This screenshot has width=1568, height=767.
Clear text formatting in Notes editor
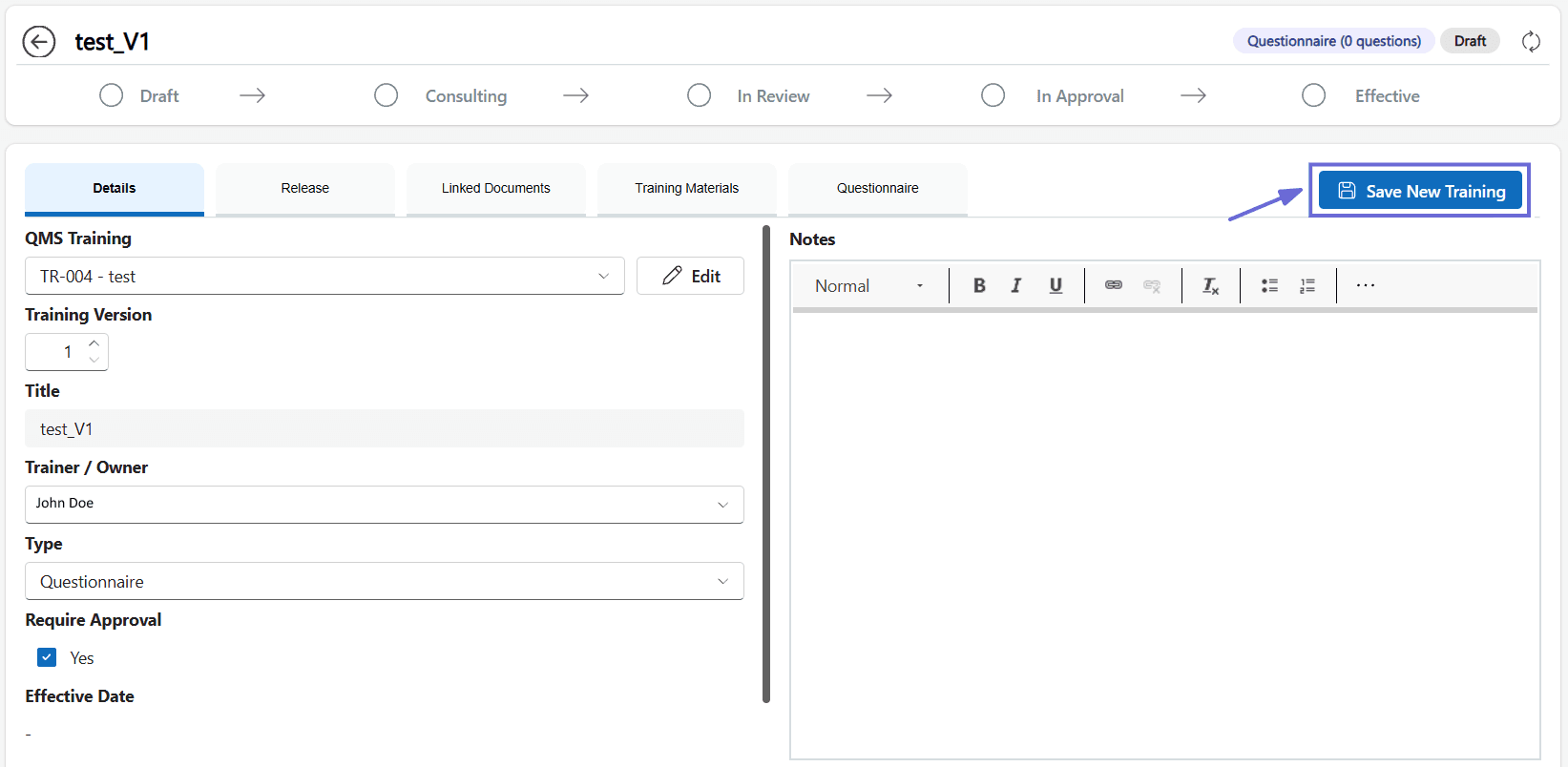[x=1210, y=285]
